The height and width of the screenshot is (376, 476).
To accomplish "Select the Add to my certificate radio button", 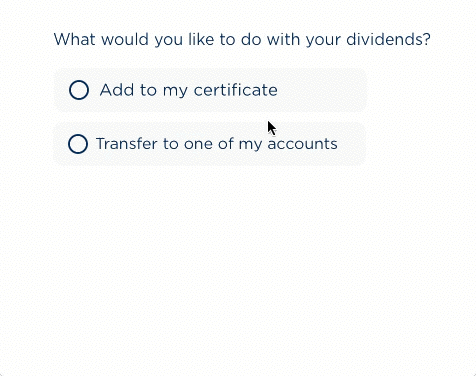I will click(x=79, y=90).
